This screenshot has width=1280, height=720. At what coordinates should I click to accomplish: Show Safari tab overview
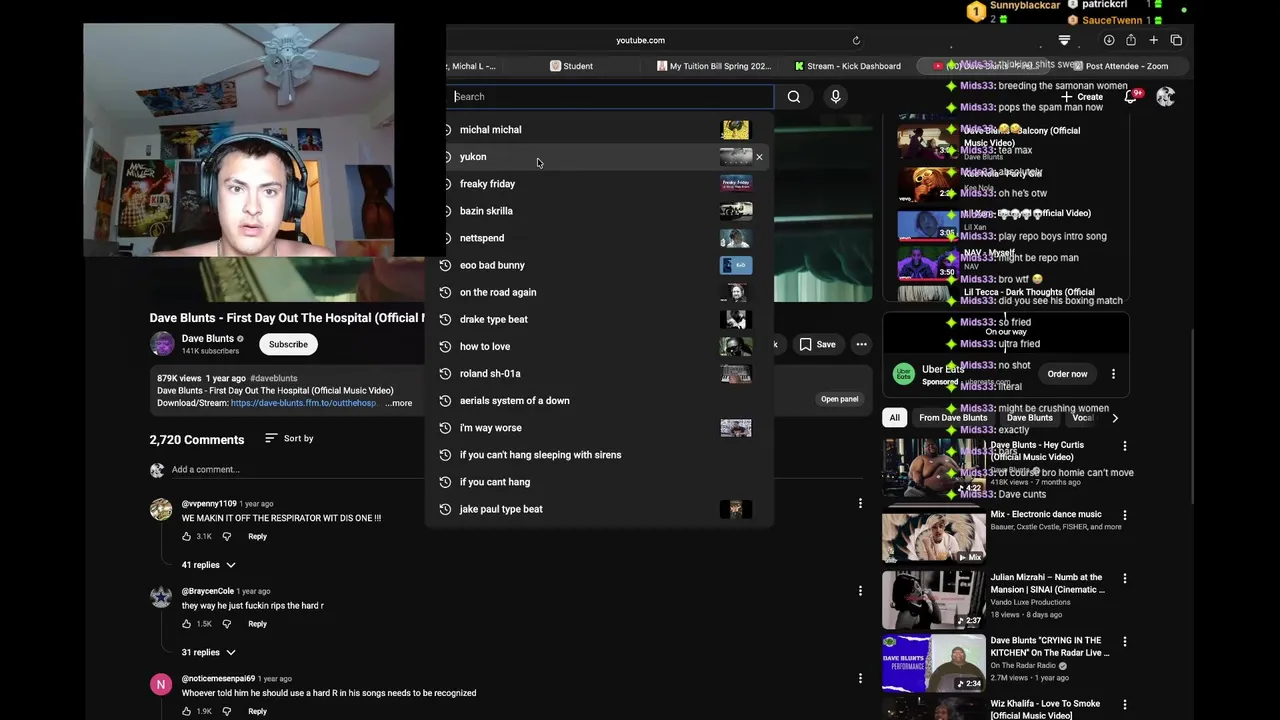coord(1176,40)
